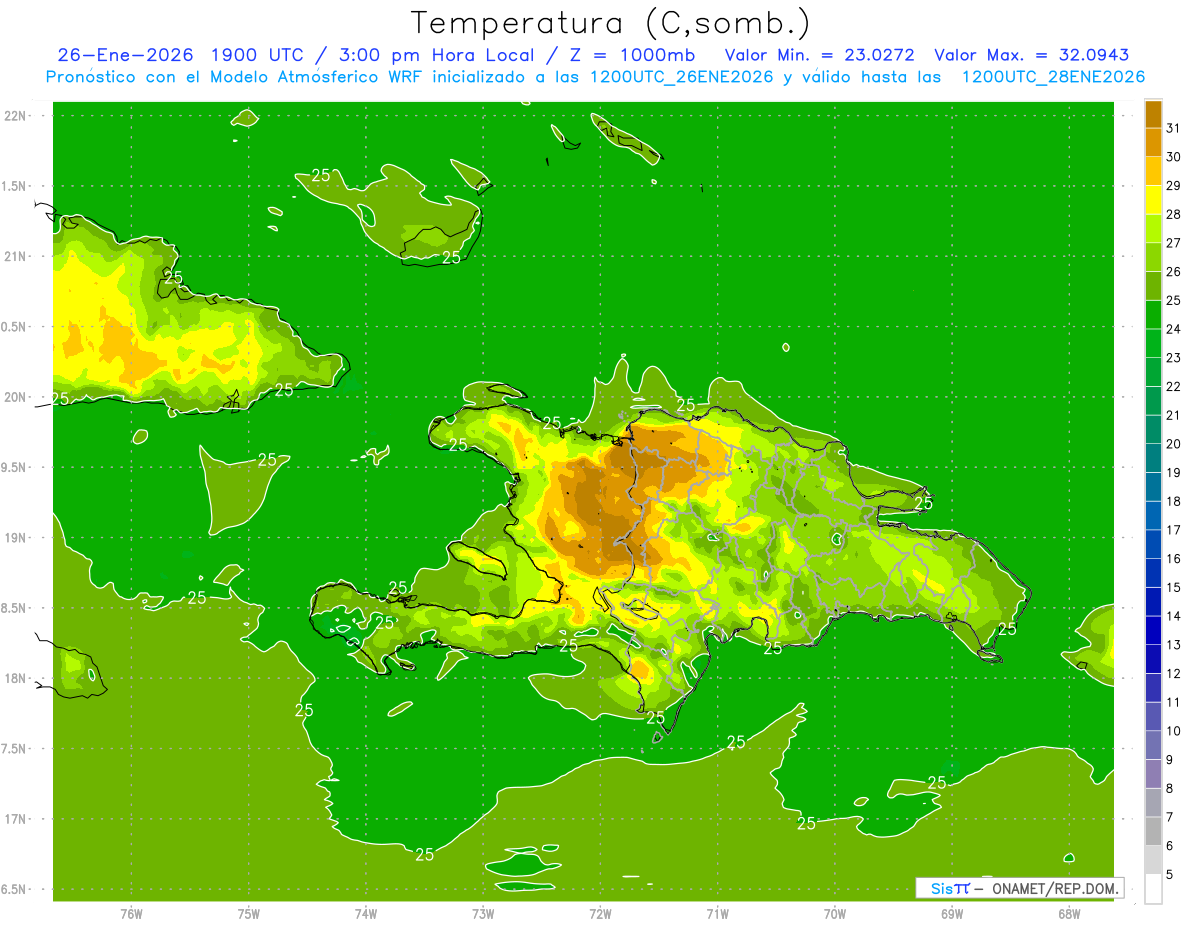This screenshot has height=927, width=1200.
Task: Click legend swatch between 30 and 31
Action: (1153, 143)
